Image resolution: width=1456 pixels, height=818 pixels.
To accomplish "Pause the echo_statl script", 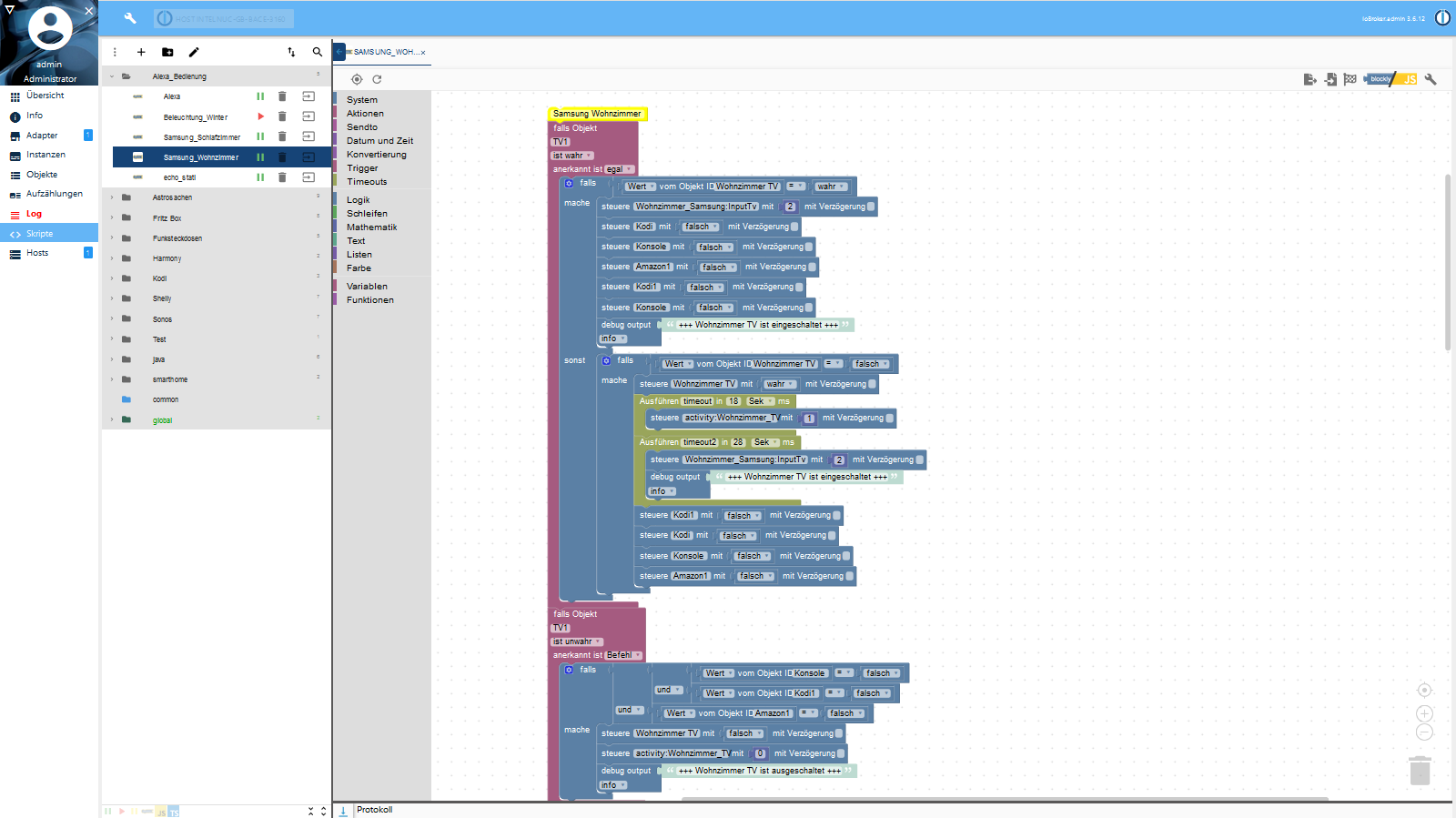I will tap(260, 177).
